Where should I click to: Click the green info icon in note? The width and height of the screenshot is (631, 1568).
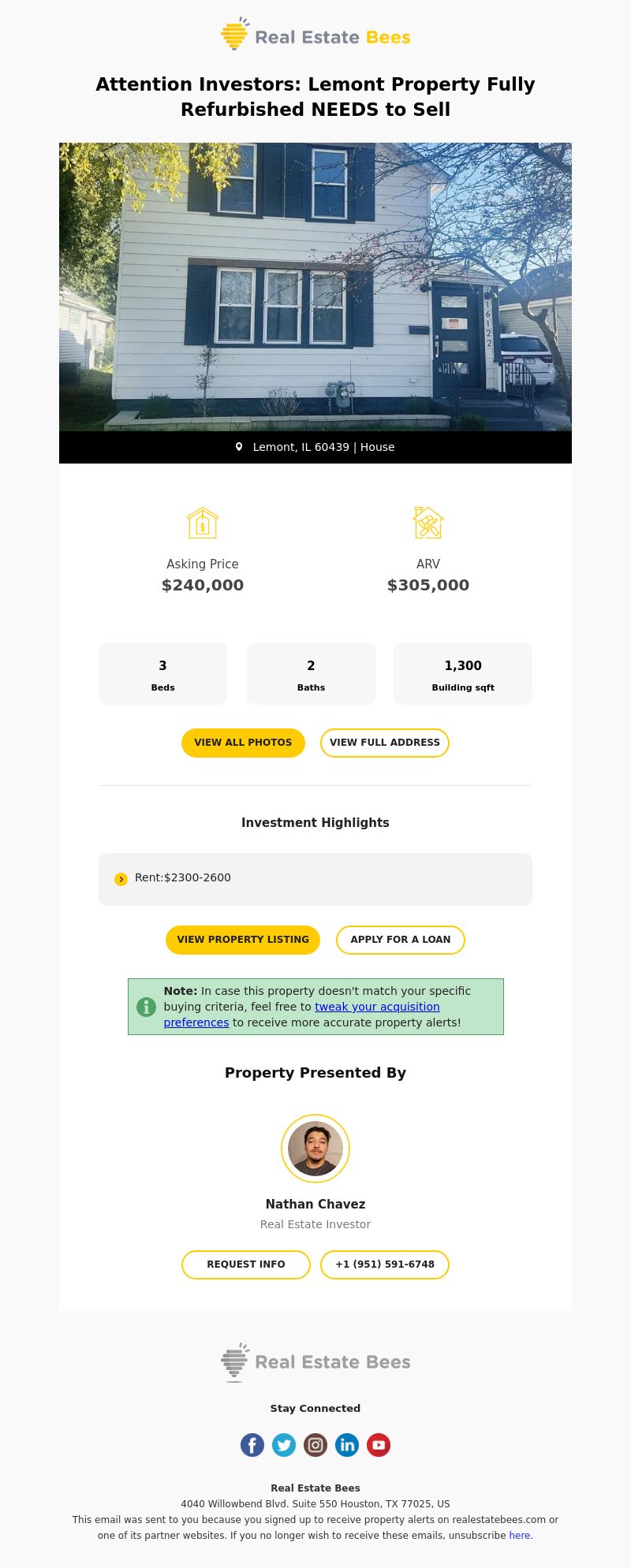[146, 1007]
